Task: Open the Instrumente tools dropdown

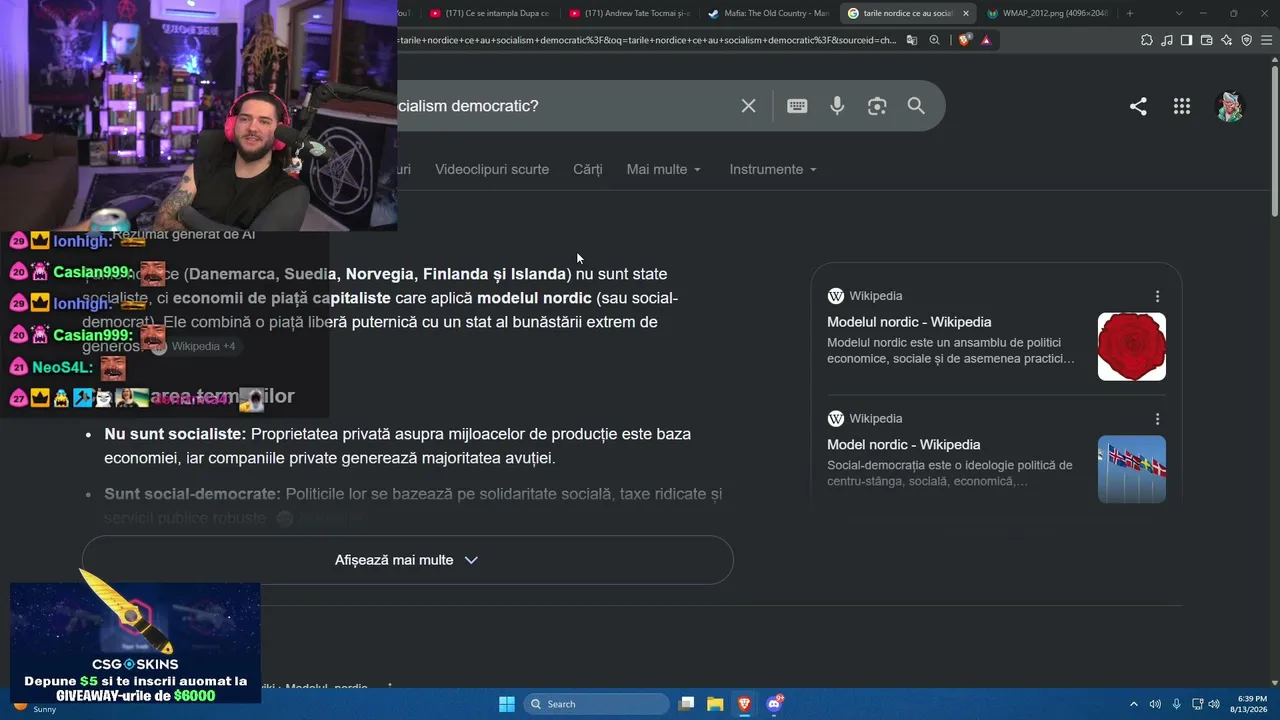Action: coord(773,170)
